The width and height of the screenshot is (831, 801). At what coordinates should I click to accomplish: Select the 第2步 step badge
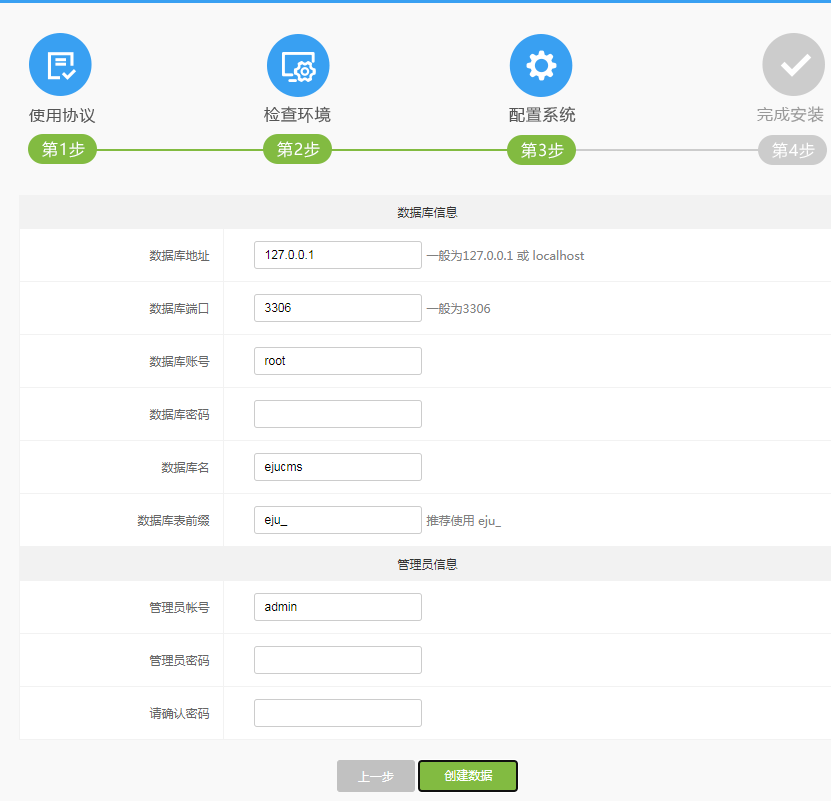coord(297,150)
